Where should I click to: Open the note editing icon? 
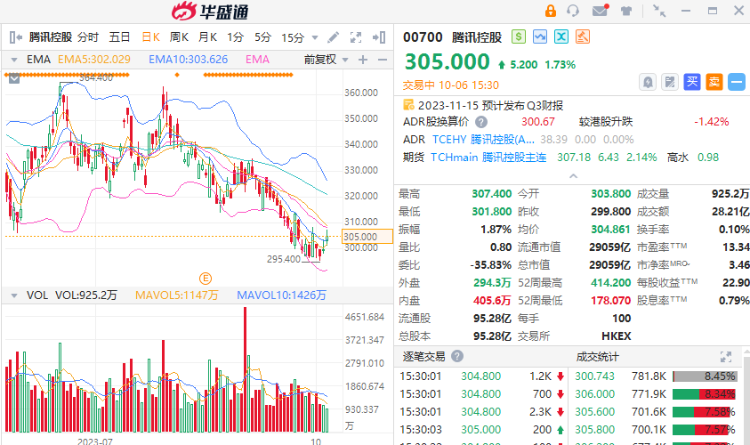pos(670,82)
